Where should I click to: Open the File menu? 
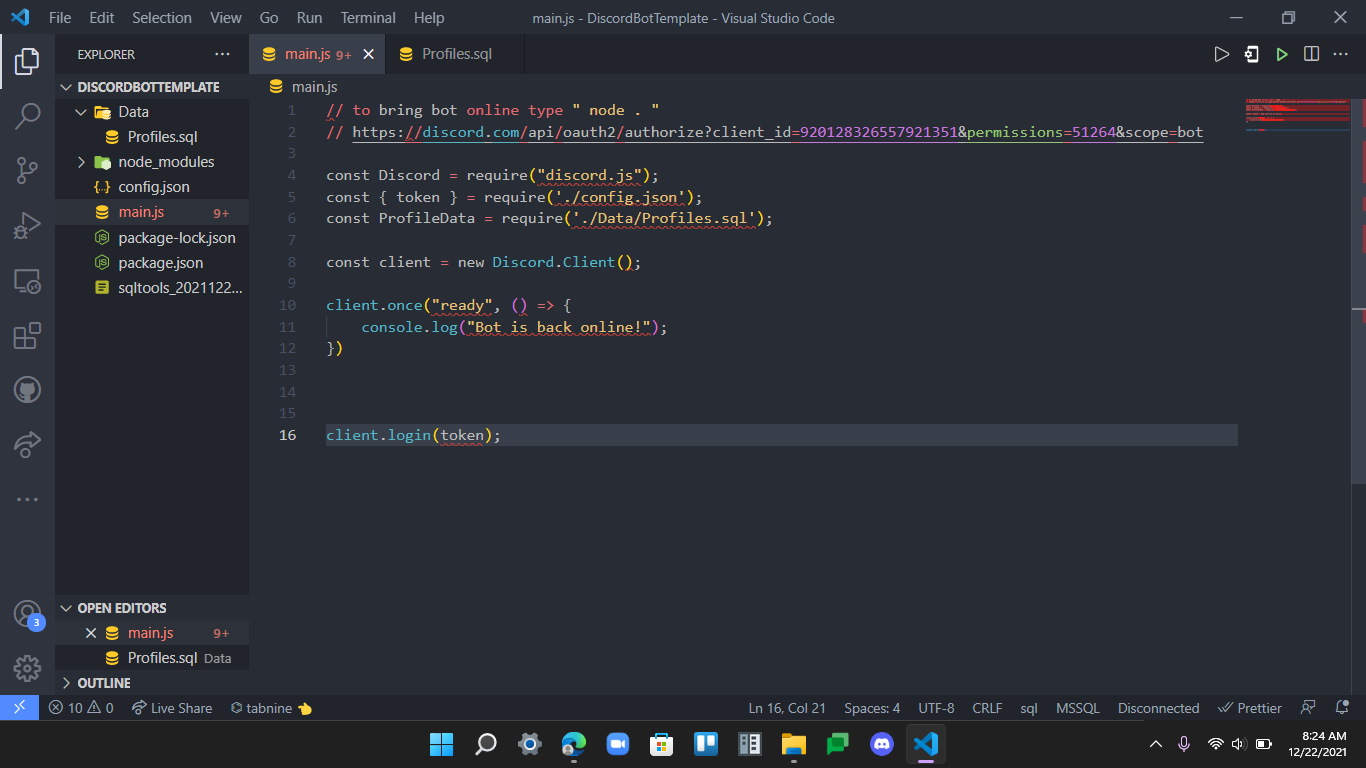[60, 18]
